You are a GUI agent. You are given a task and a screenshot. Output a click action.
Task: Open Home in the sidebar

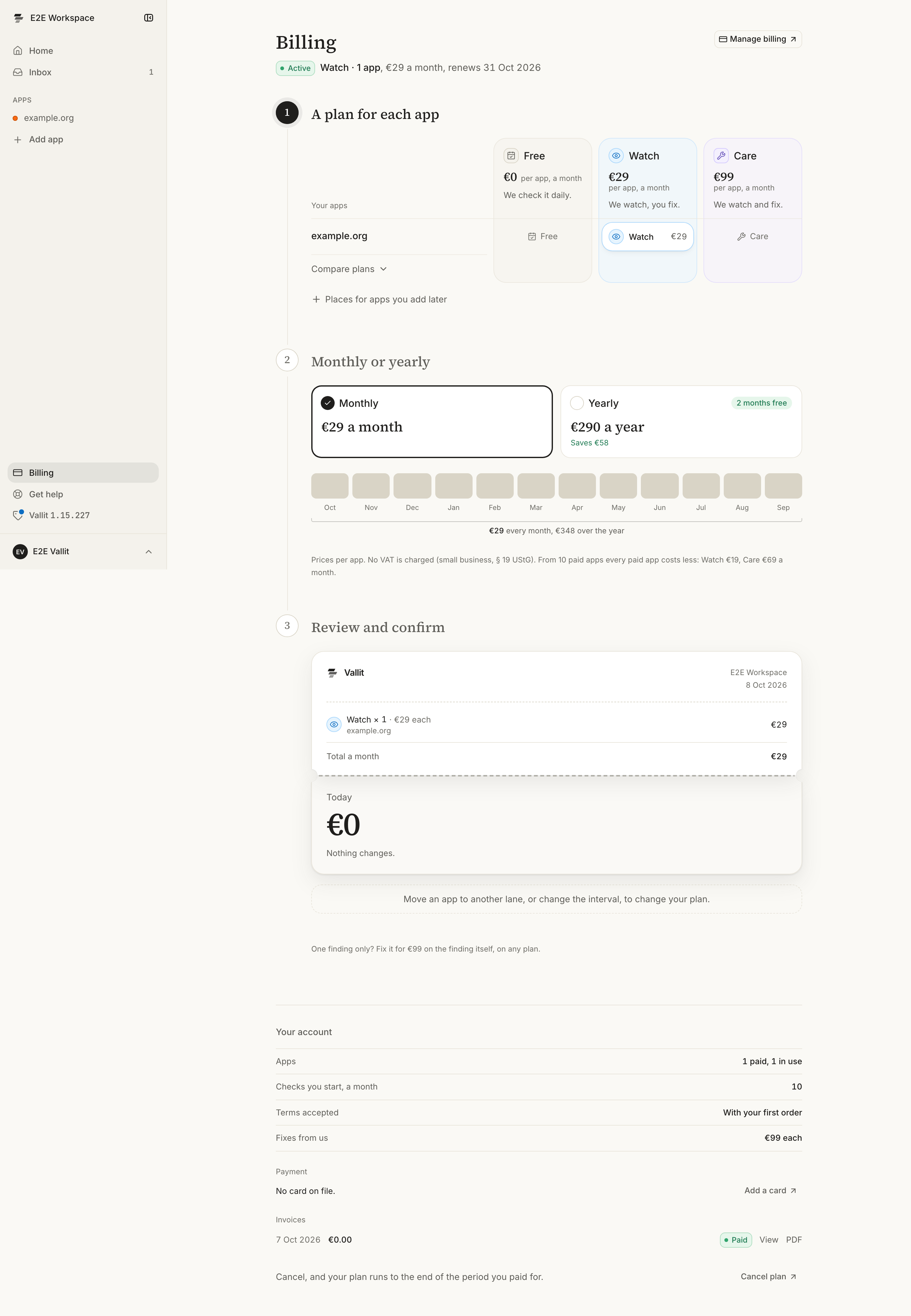point(83,51)
